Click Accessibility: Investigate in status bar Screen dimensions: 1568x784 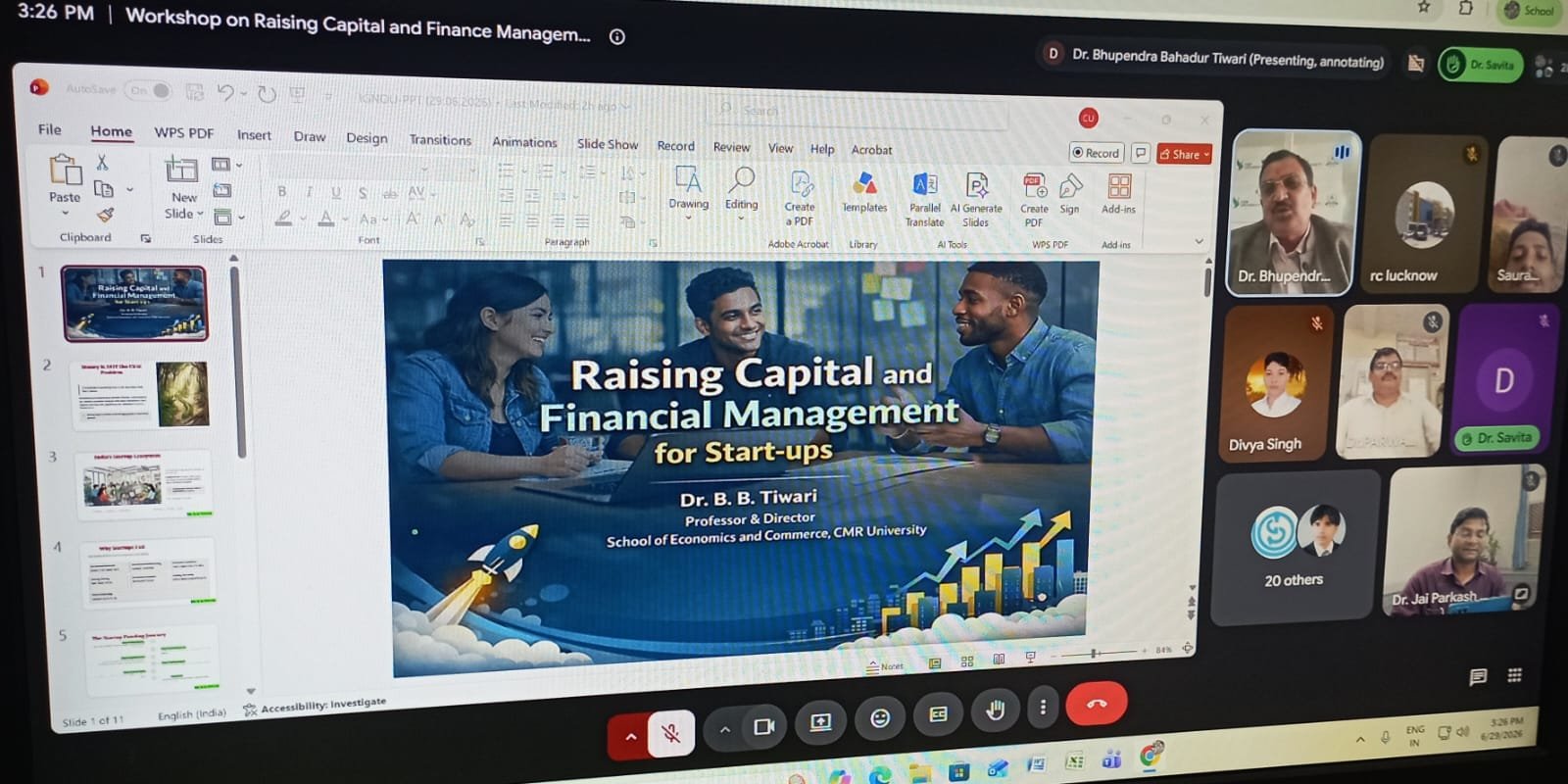pos(315,707)
